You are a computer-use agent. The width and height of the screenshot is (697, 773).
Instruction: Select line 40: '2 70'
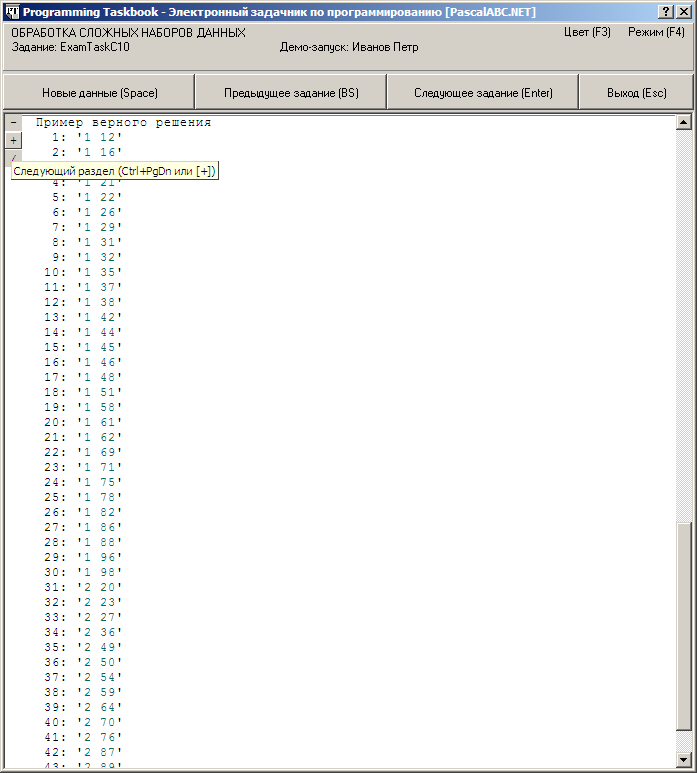coord(83,722)
